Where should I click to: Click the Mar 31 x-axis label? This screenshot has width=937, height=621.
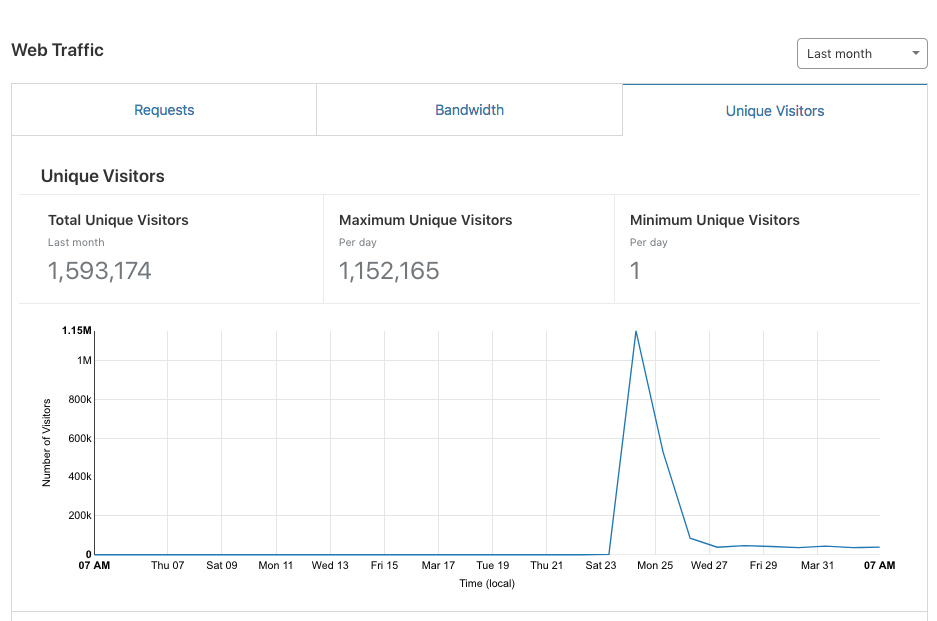(817, 565)
